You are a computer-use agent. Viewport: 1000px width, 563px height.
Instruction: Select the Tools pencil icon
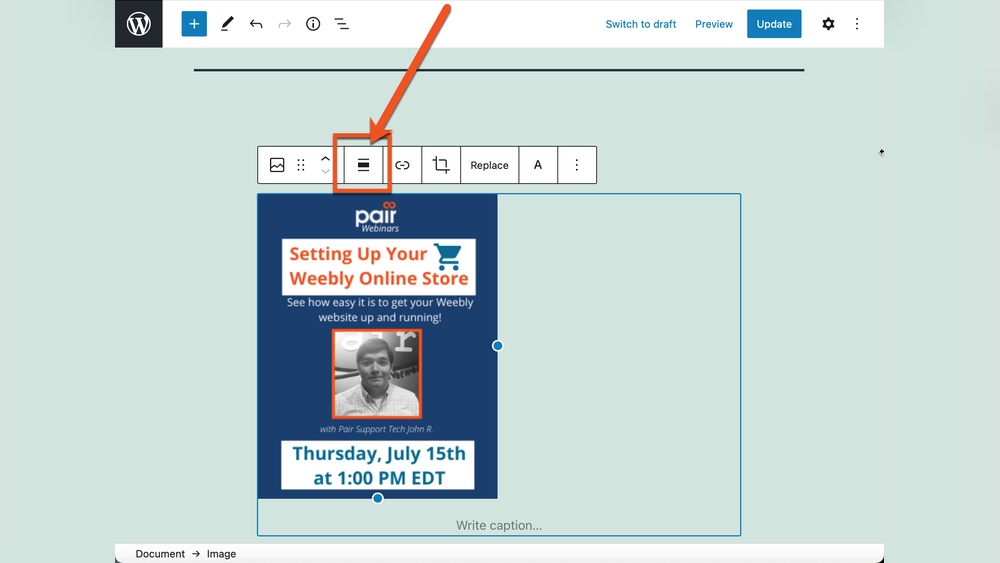coord(227,24)
